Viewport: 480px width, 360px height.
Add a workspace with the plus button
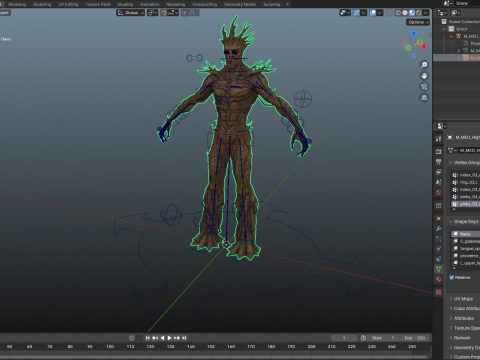tap(288, 4)
